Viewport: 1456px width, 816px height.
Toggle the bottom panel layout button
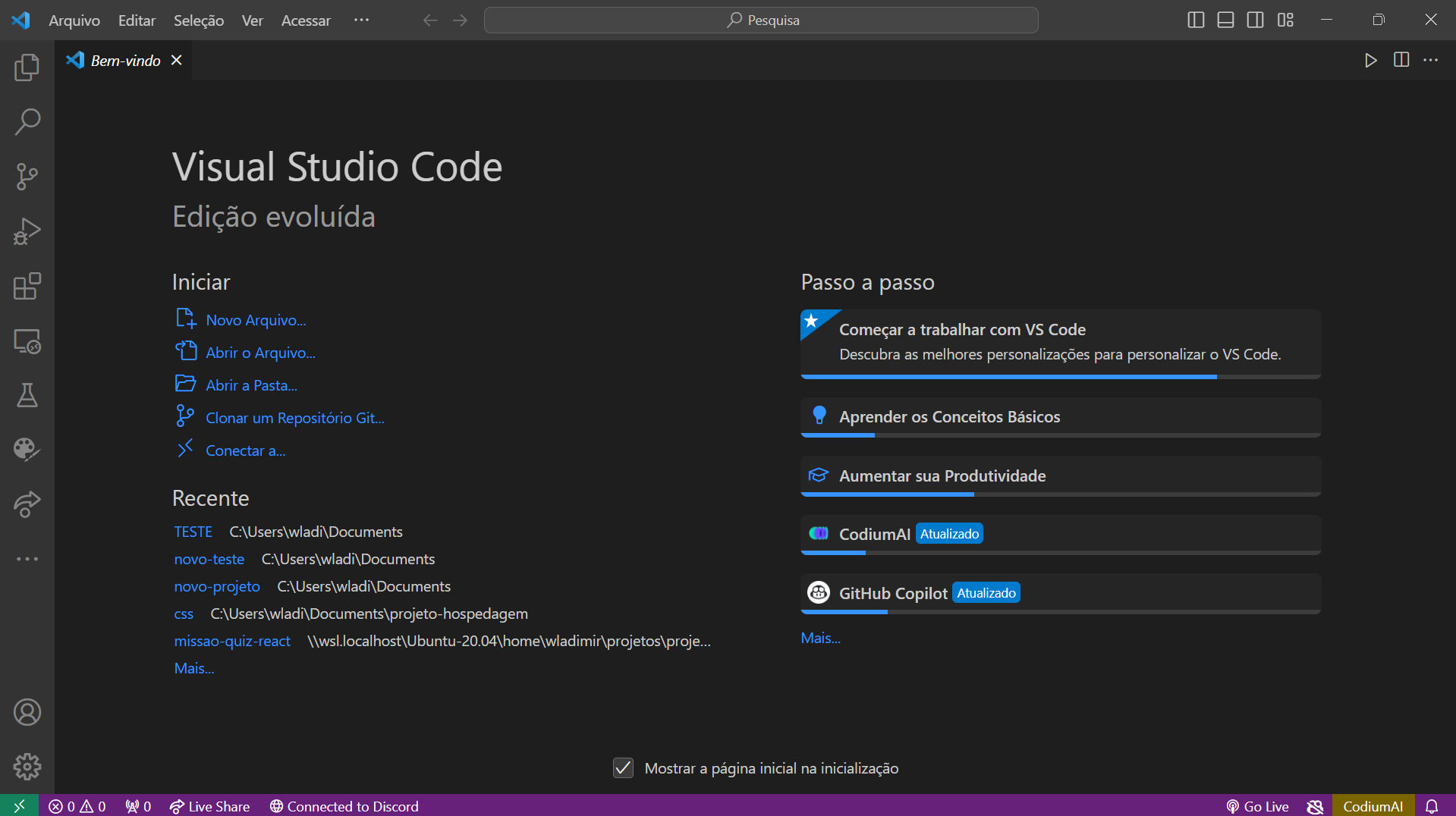(1225, 20)
